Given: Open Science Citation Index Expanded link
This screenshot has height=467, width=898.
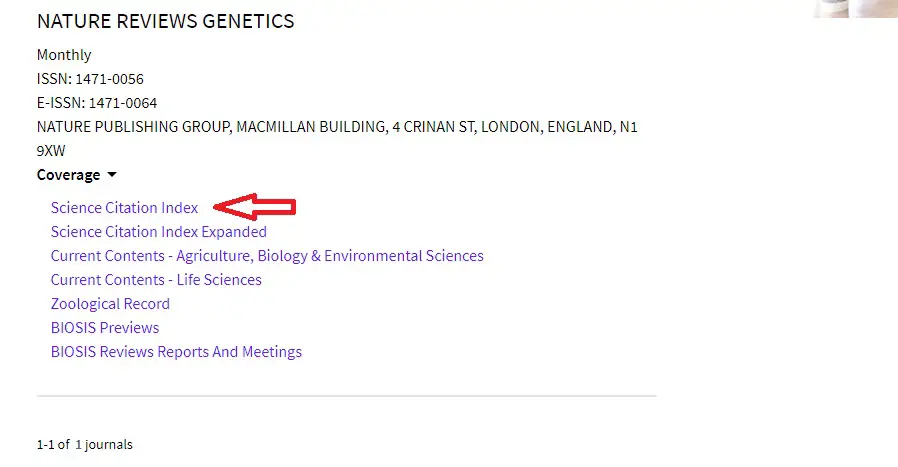Looking at the screenshot, I should (x=159, y=231).
